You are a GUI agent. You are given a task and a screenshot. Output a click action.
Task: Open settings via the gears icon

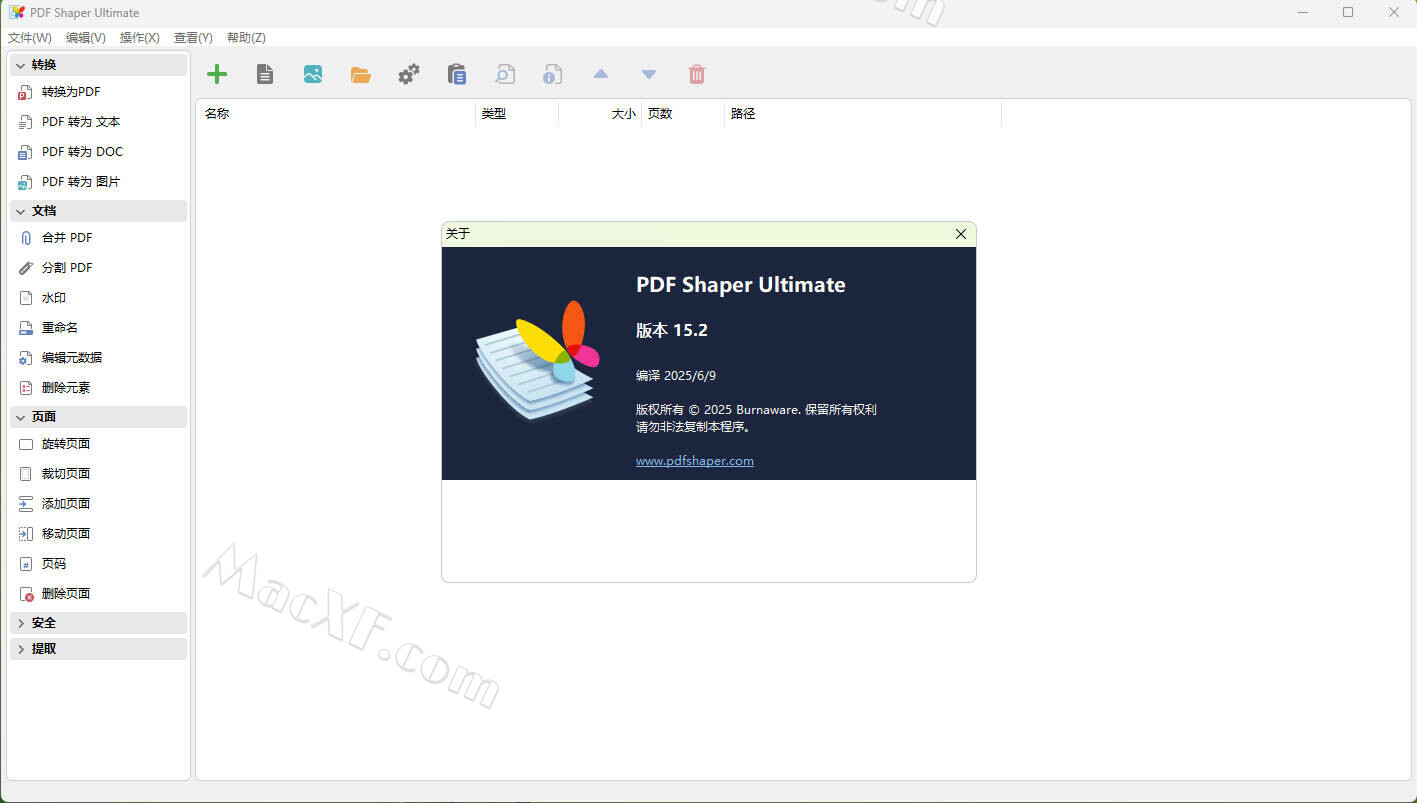tap(409, 74)
